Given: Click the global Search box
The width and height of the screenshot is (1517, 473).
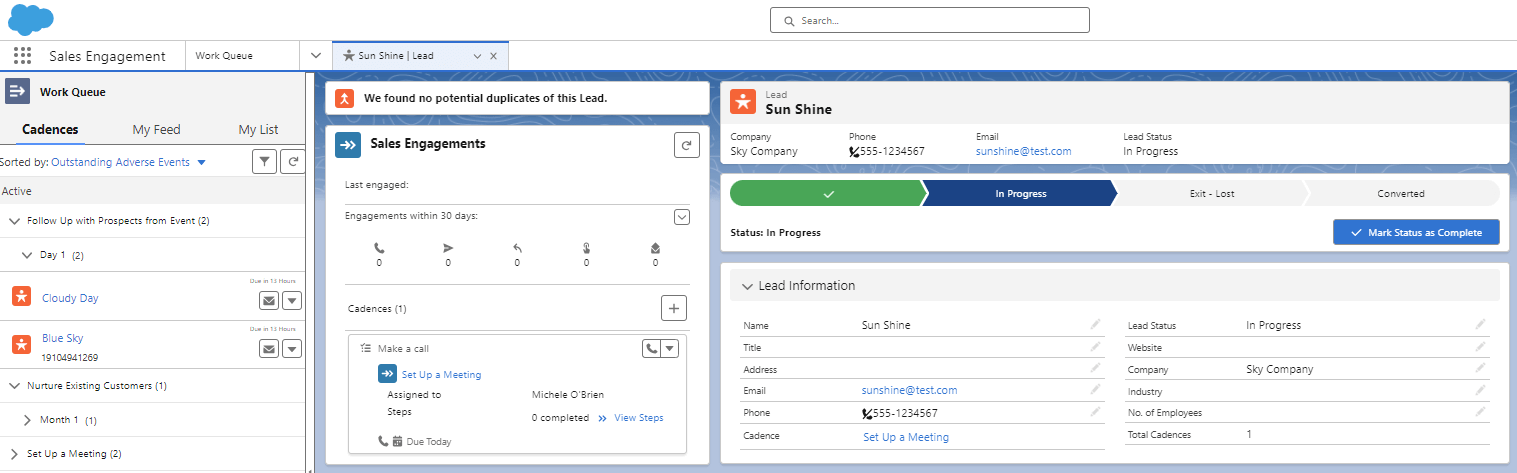Looking at the screenshot, I should tap(929, 20).
